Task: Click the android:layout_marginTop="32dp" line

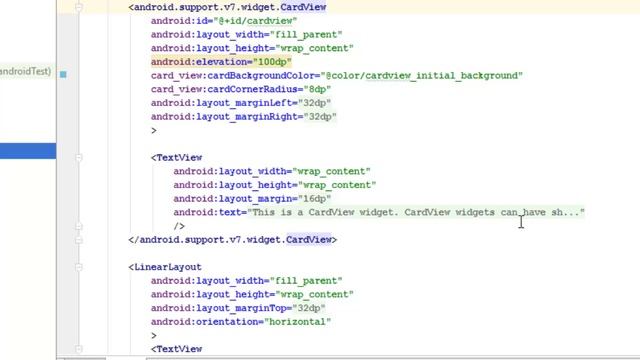Action: [x=238, y=308]
